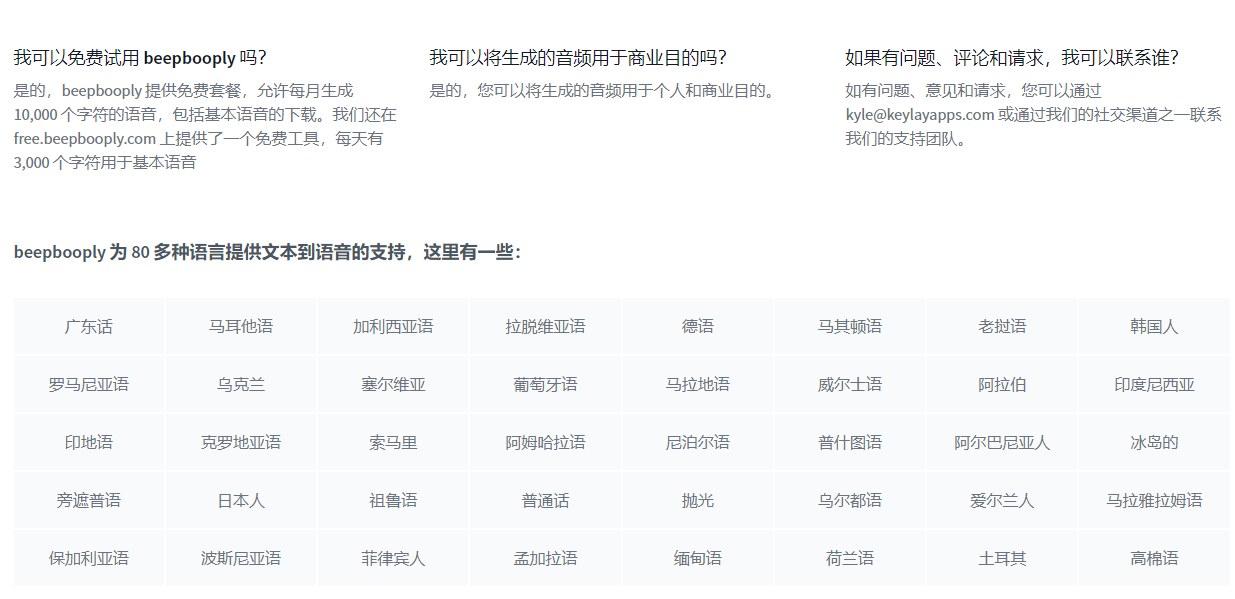Click the 阿拉伯 language cell
This screenshot has height=599, width=1235.
click(x=1001, y=384)
